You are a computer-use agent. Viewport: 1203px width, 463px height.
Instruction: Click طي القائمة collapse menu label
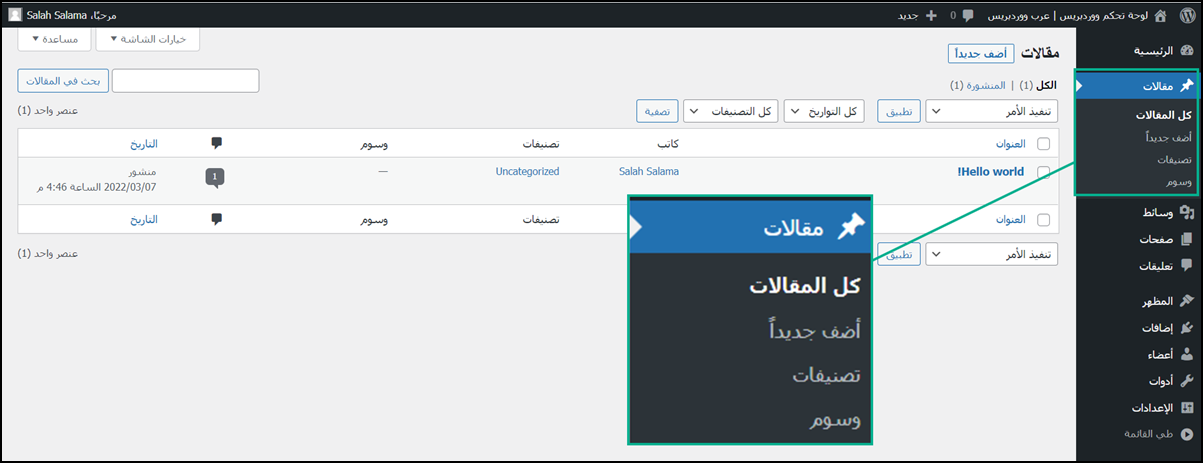pos(1149,434)
